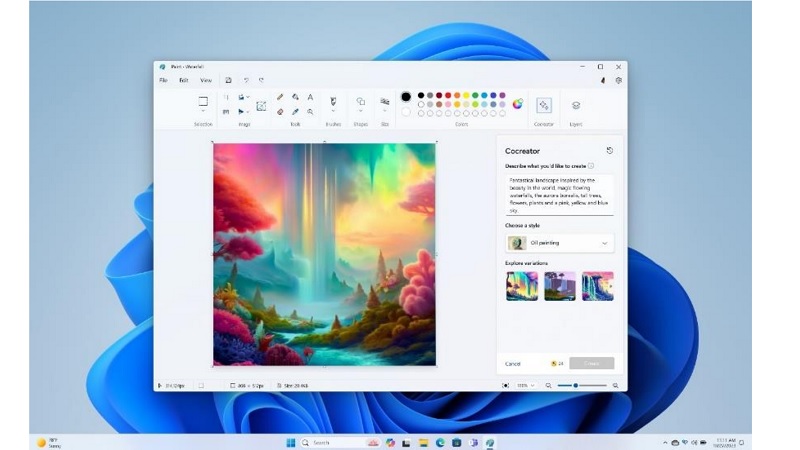Click the zoom out magnifier icon

tap(548, 386)
